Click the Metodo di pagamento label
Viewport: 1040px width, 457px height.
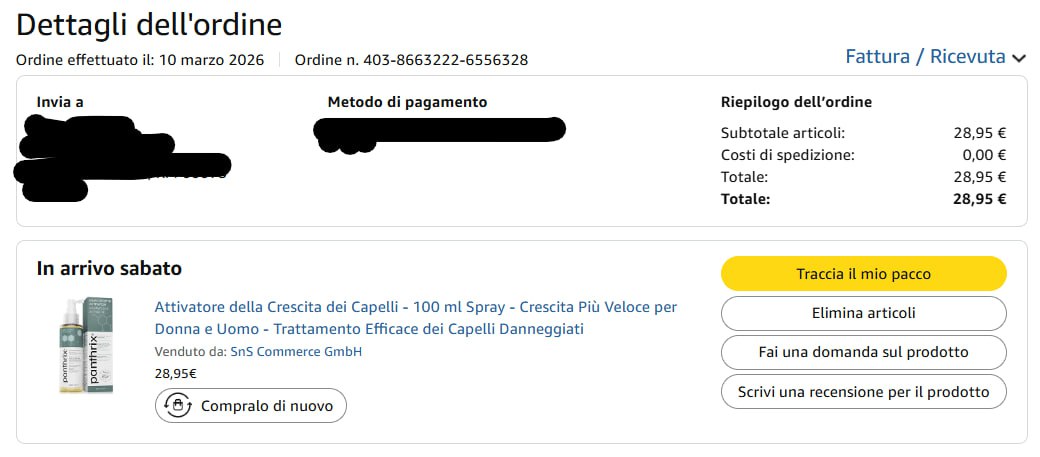(x=407, y=102)
